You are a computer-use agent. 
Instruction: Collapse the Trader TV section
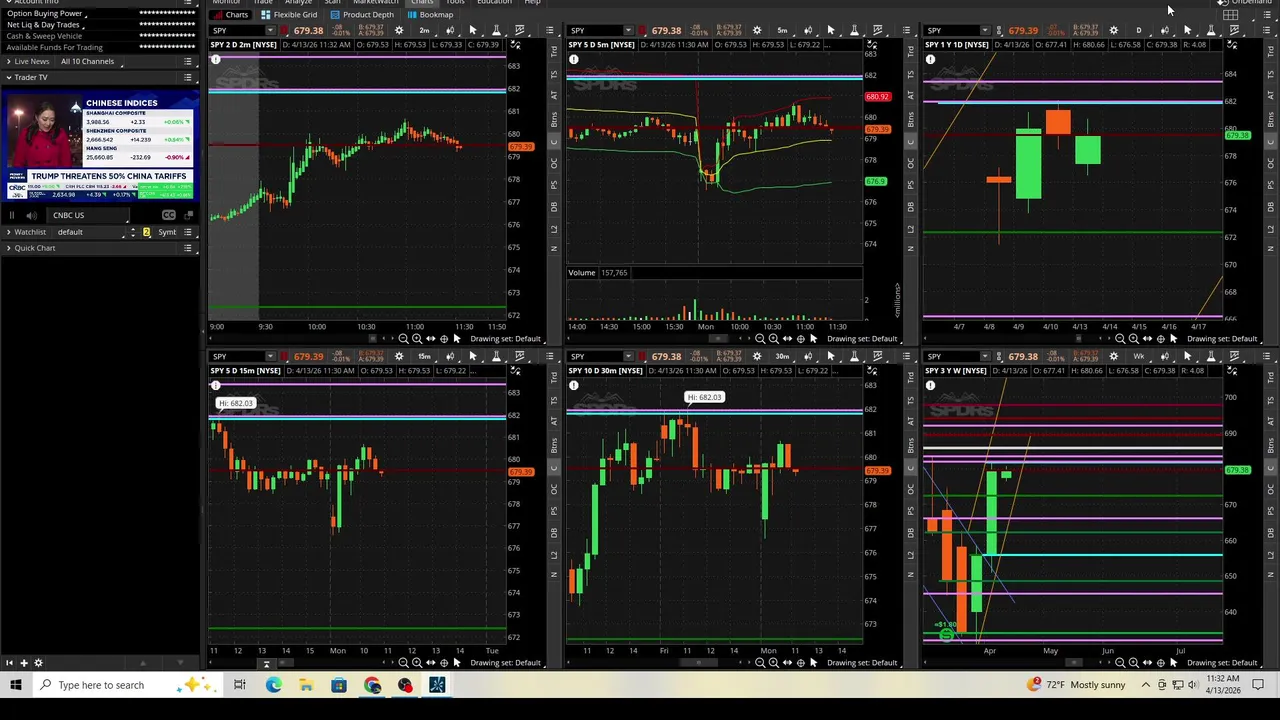[x=8, y=77]
